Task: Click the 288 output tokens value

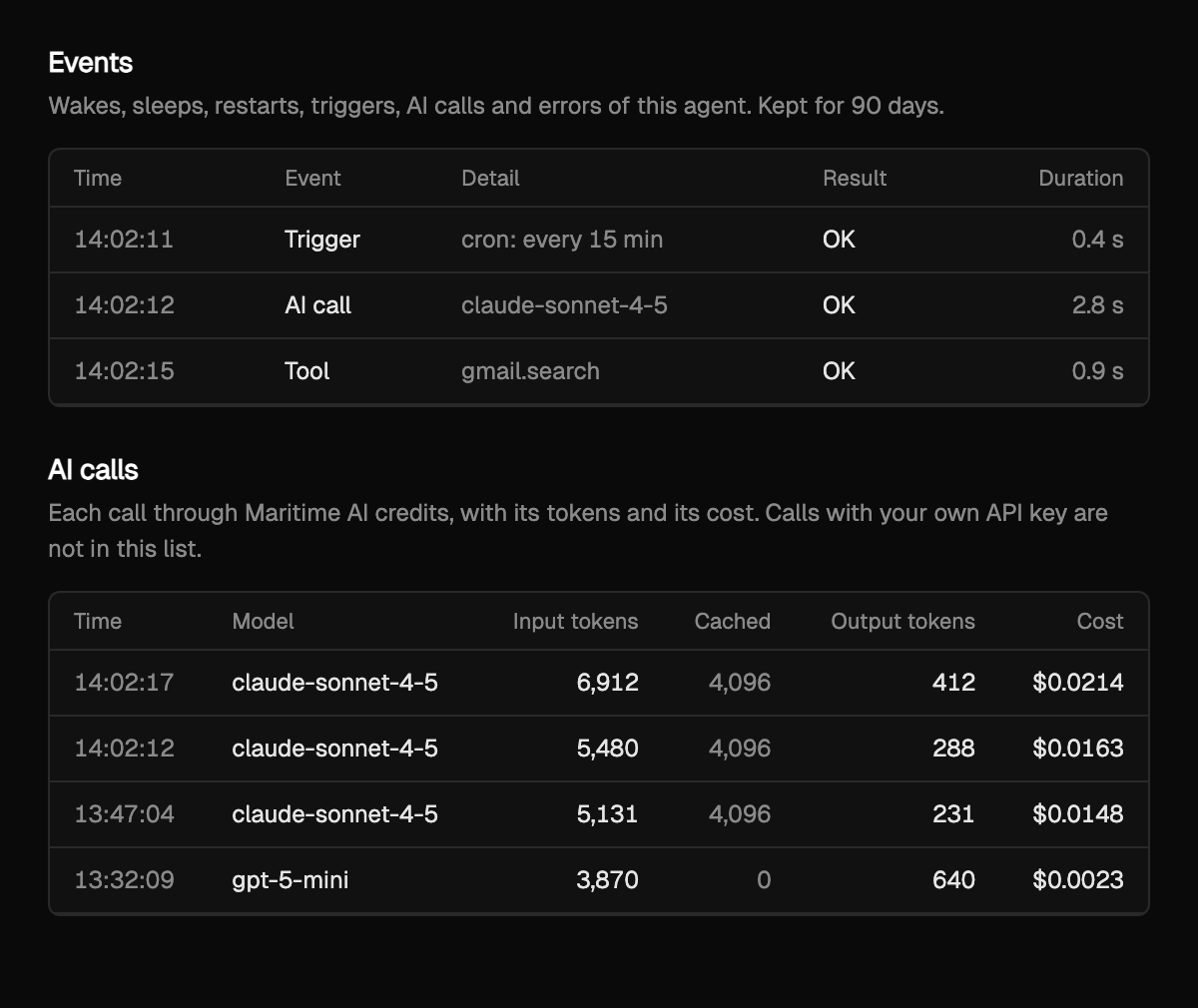Action: [953, 749]
